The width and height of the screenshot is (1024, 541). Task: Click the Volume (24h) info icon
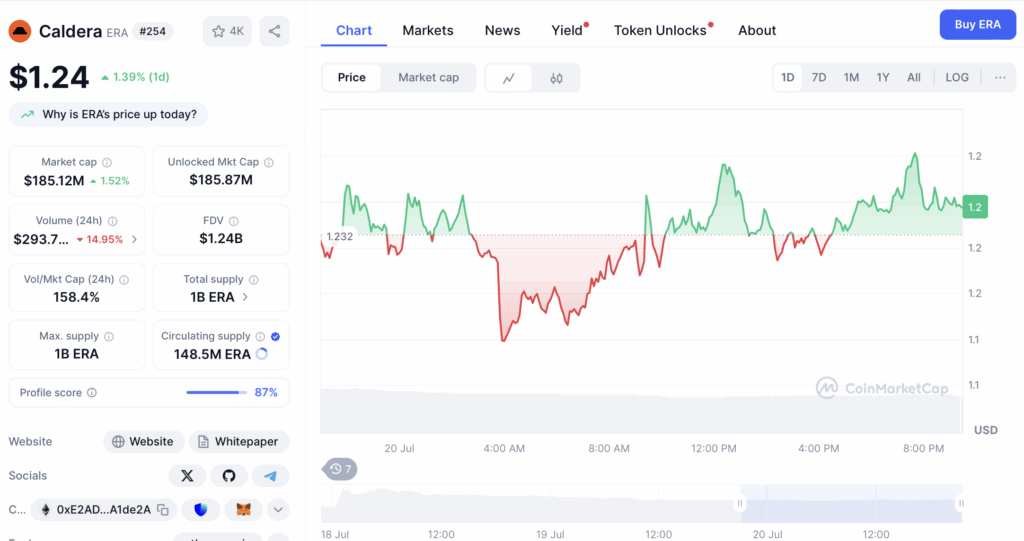pyautogui.click(x=112, y=221)
